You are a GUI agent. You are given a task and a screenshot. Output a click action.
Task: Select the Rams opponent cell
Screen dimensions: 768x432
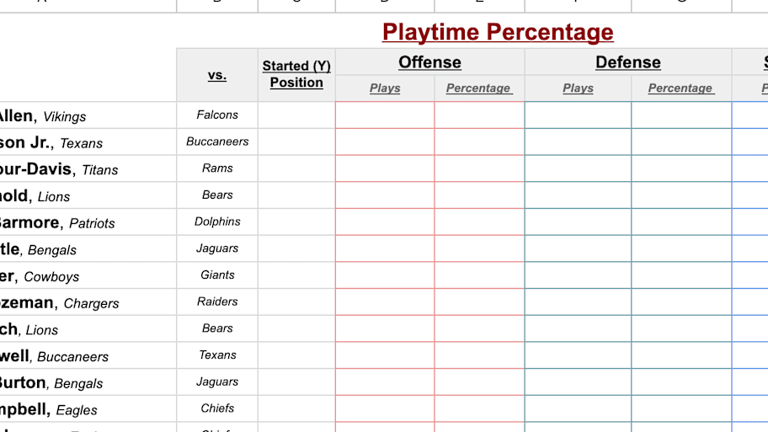click(217, 168)
